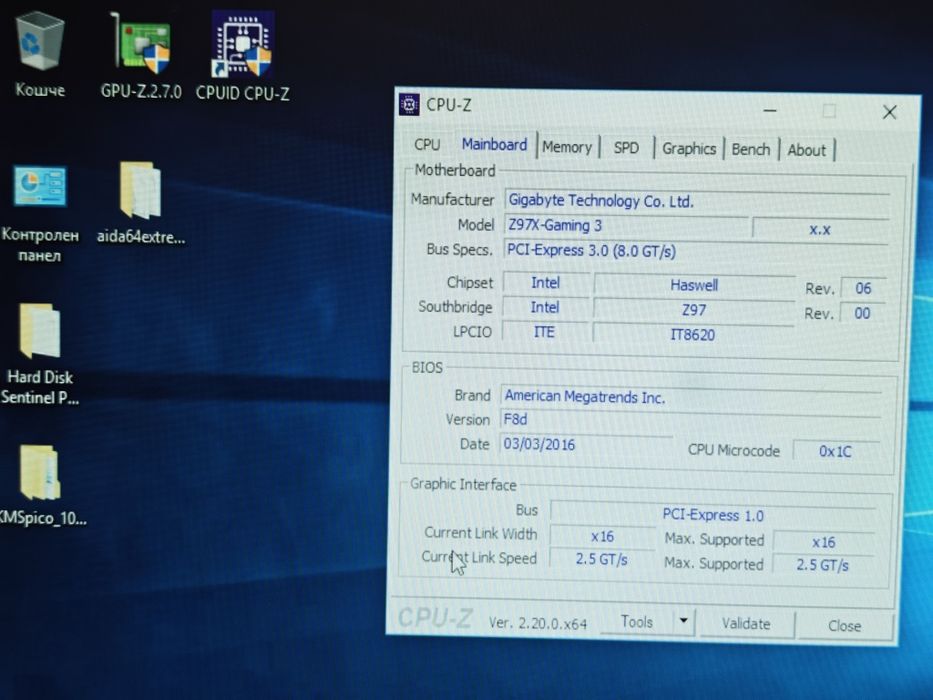Screen dimensions: 933x700
Task: Open the Bench tab
Action: point(750,149)
